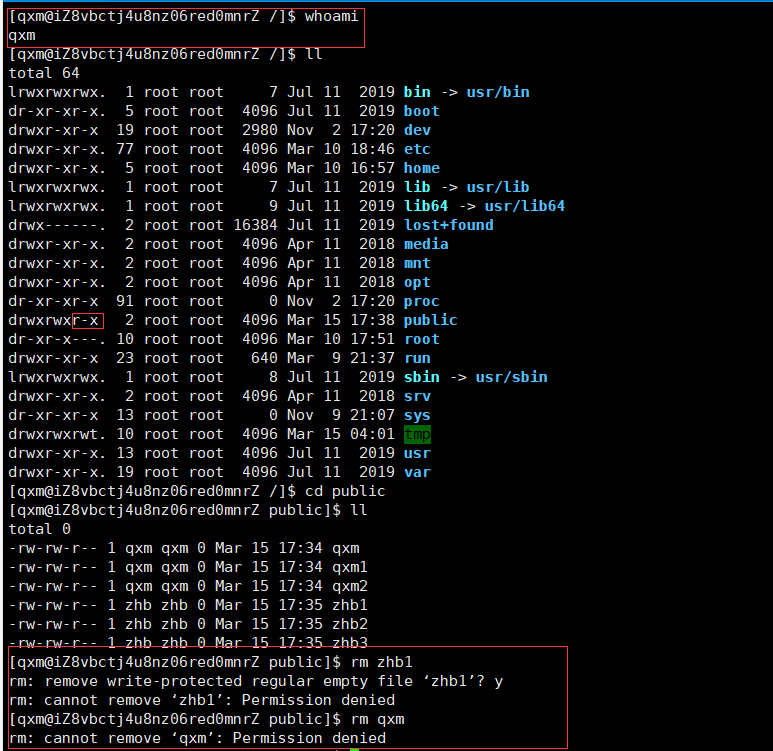Select the 'usr/bin' symlink target
The height and width of the screenshot is (751, 773).
[x=498, y=92]
